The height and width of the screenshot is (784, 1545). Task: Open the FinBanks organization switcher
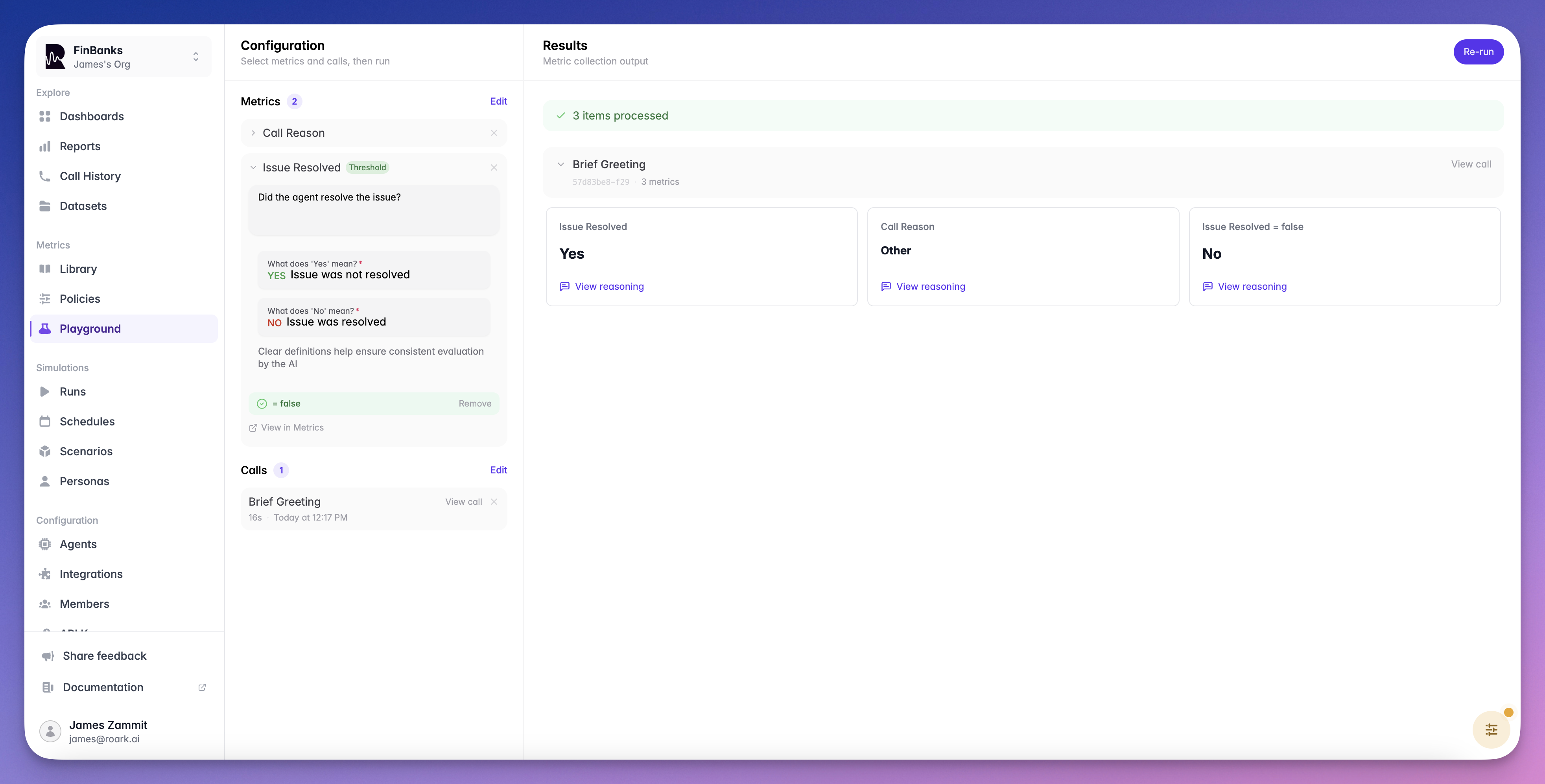pos(124,57)
